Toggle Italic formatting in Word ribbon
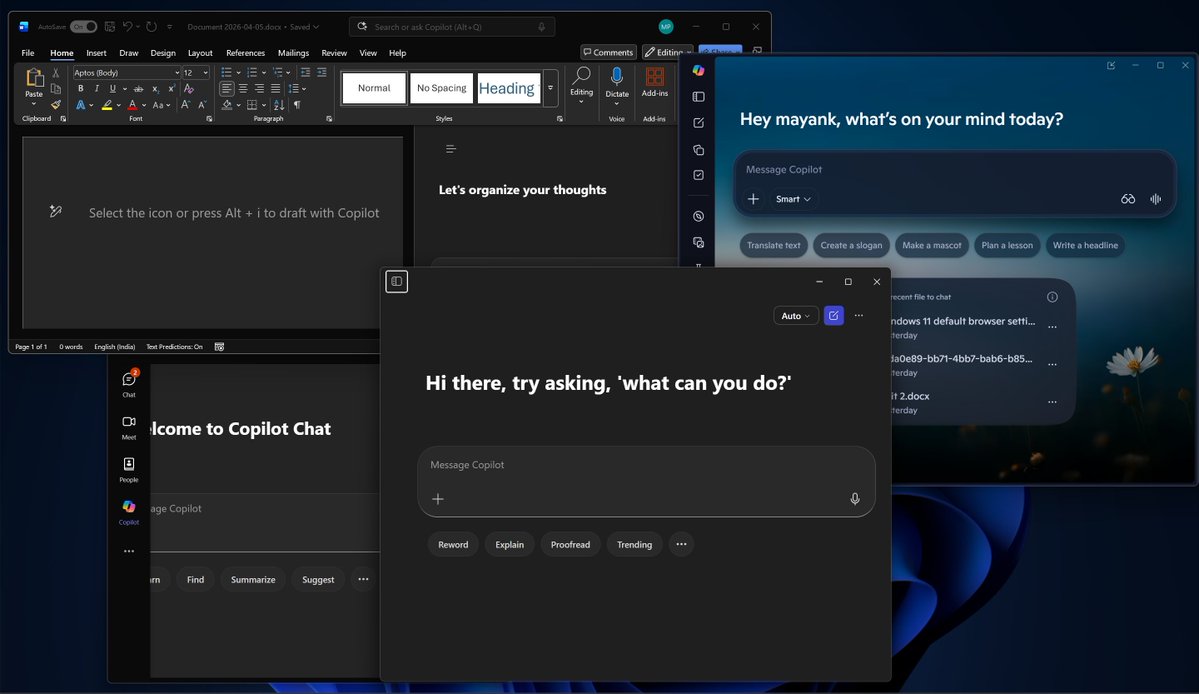Viewport: 1199px width, 694px height. (x=96, y=89)
